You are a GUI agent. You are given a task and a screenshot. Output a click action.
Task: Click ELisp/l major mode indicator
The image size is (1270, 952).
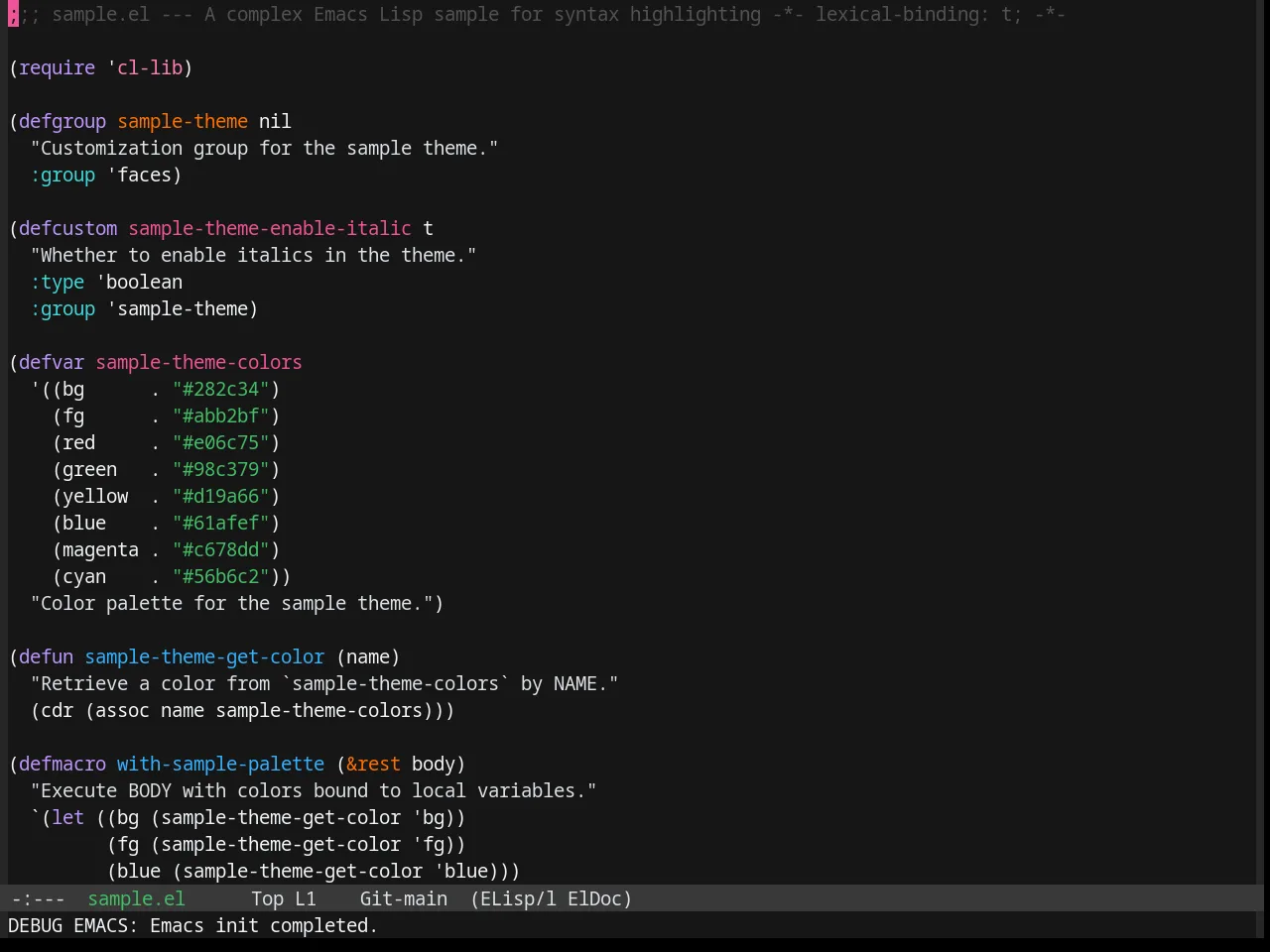518,898
